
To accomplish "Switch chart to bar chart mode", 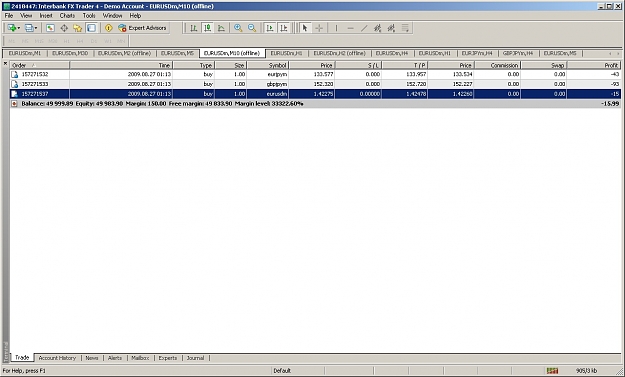I will click(x=194, y=28).
